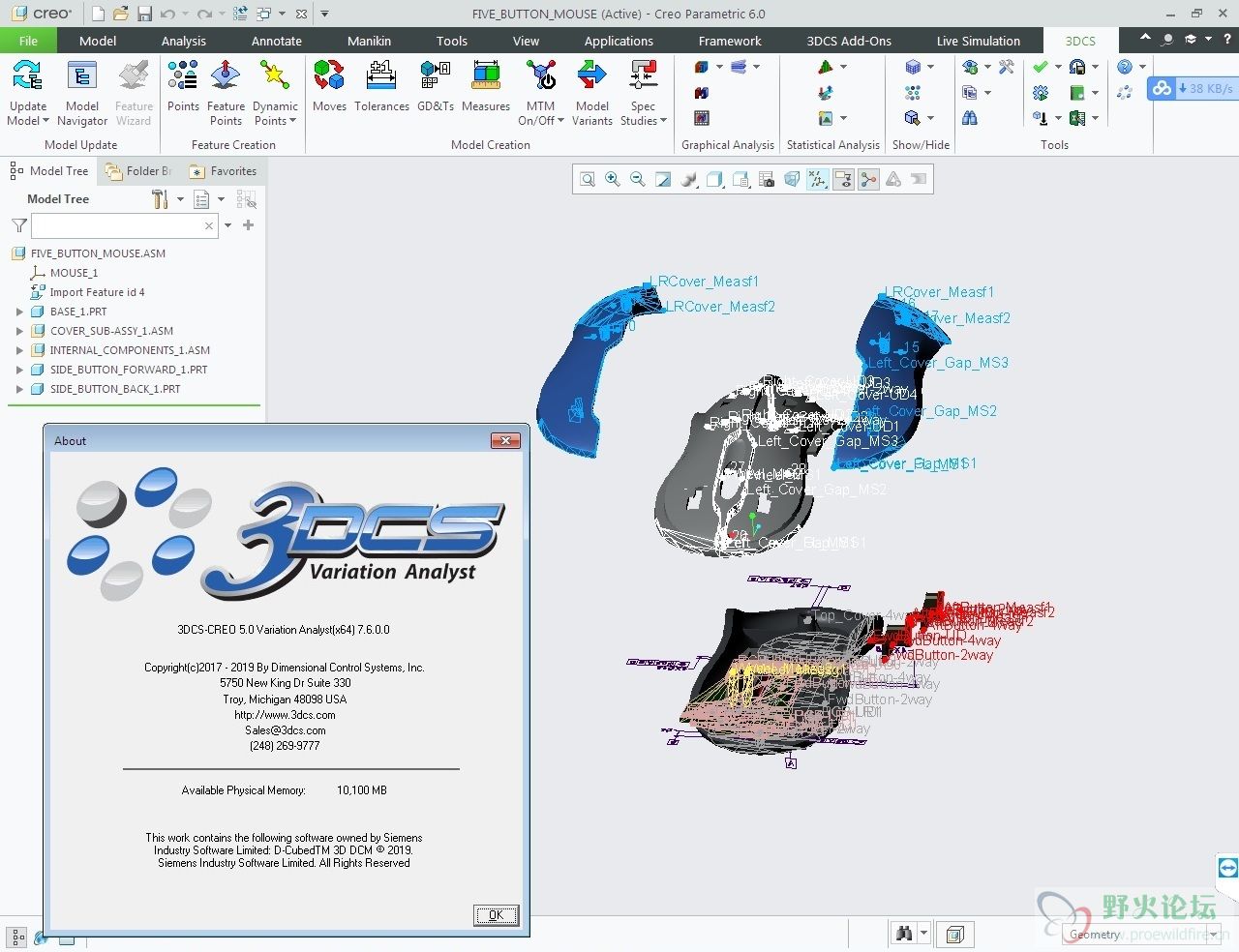Switch to the Live Simulation tab
This screenshot has height=952, width=1239.
point(979,41)
